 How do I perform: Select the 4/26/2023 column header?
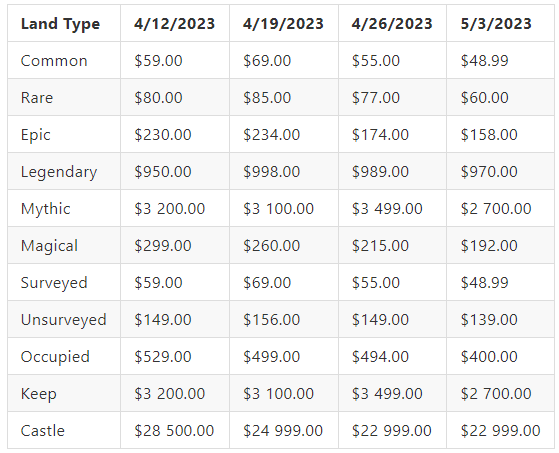(392, 24)
